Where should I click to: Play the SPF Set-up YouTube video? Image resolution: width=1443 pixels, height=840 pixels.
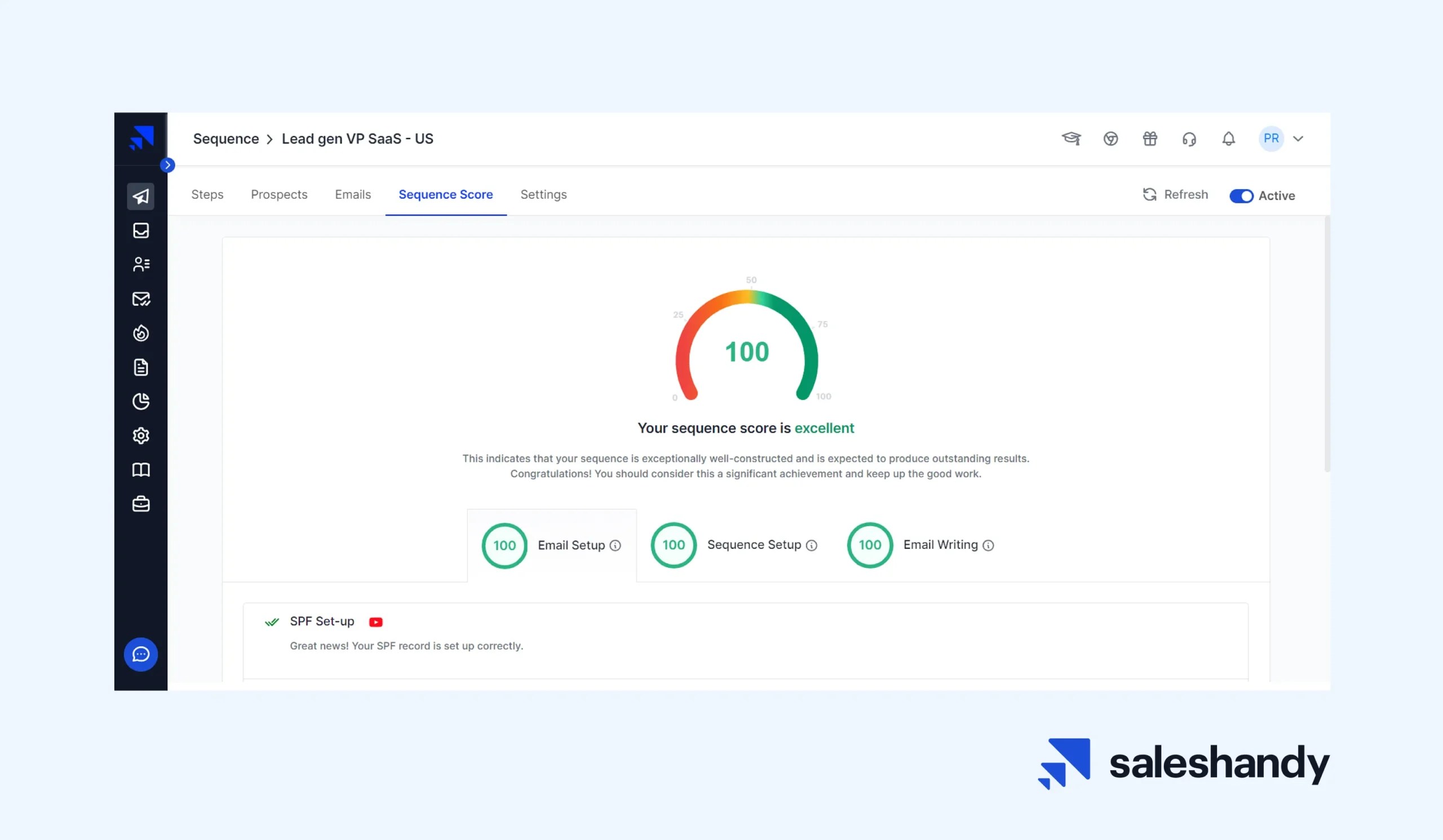(x=375, y=622)
